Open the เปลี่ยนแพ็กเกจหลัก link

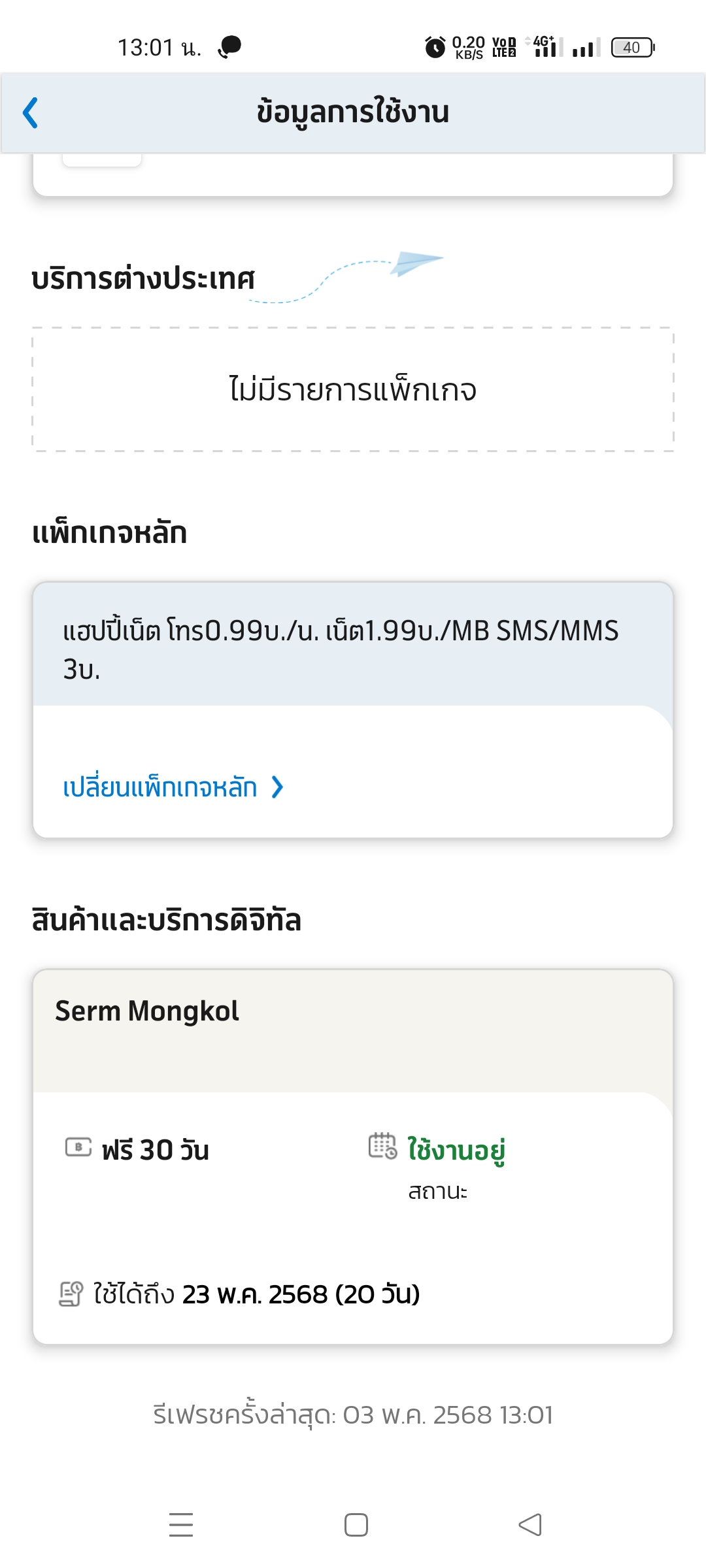click(160, 787)
